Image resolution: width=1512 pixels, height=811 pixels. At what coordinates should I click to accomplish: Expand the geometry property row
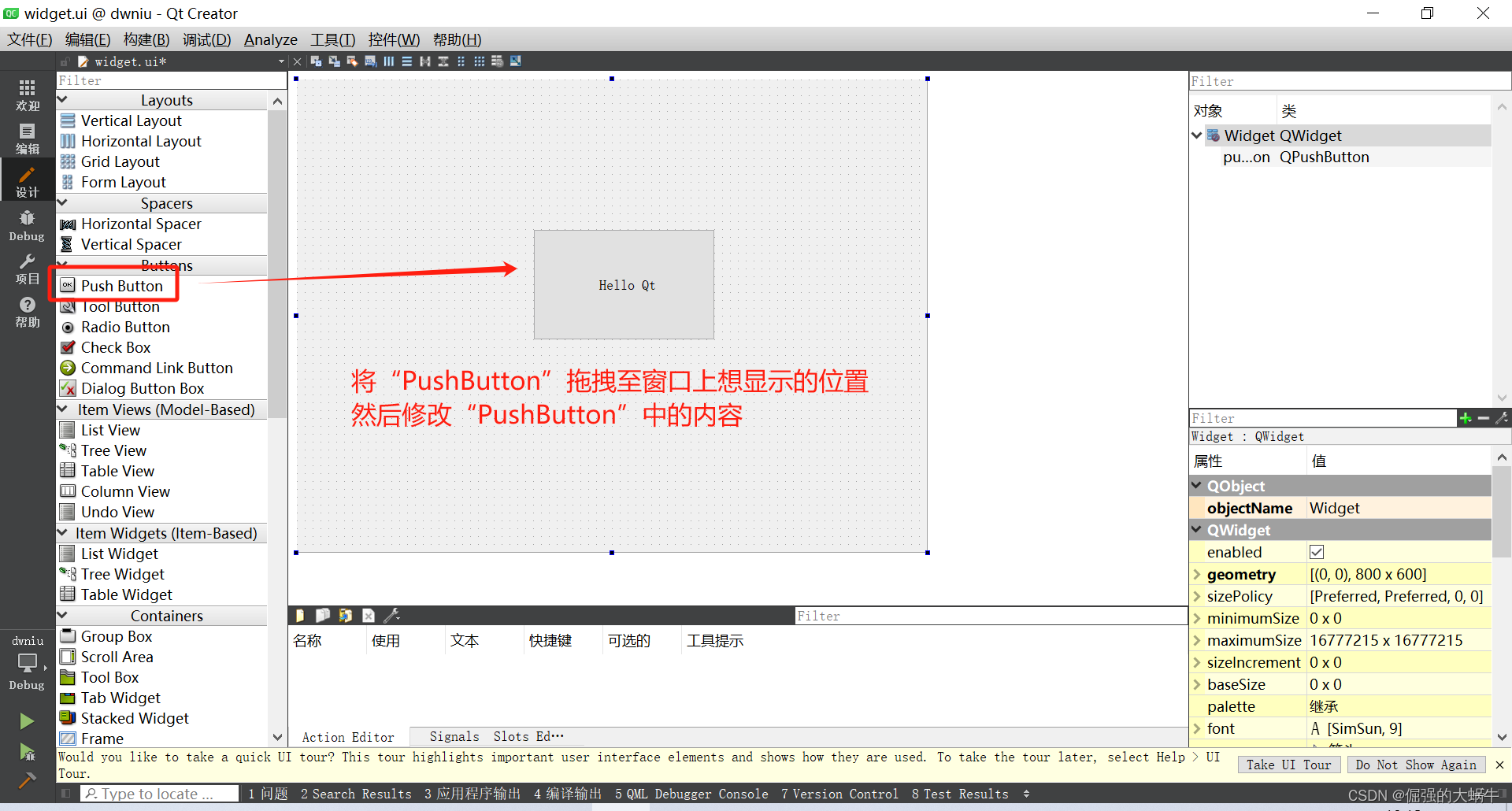click(x=1199, y=574)
